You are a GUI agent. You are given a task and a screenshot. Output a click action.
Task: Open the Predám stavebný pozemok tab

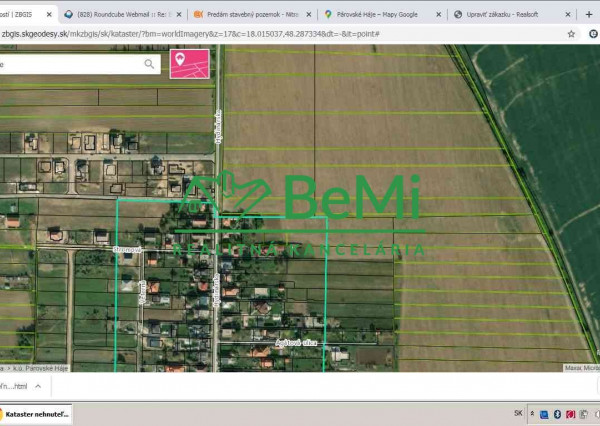pyautogui.click(x=251, y=15)
